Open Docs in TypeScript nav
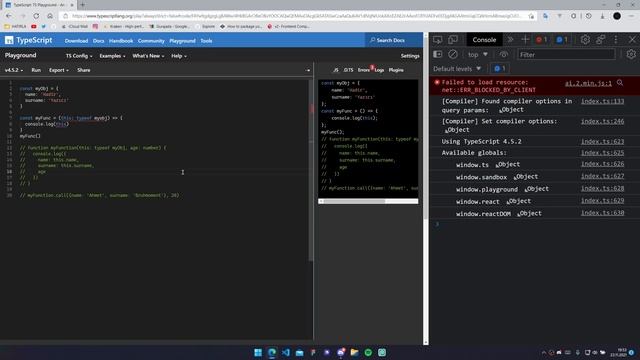The image size is (640, 360). point(98,41)
